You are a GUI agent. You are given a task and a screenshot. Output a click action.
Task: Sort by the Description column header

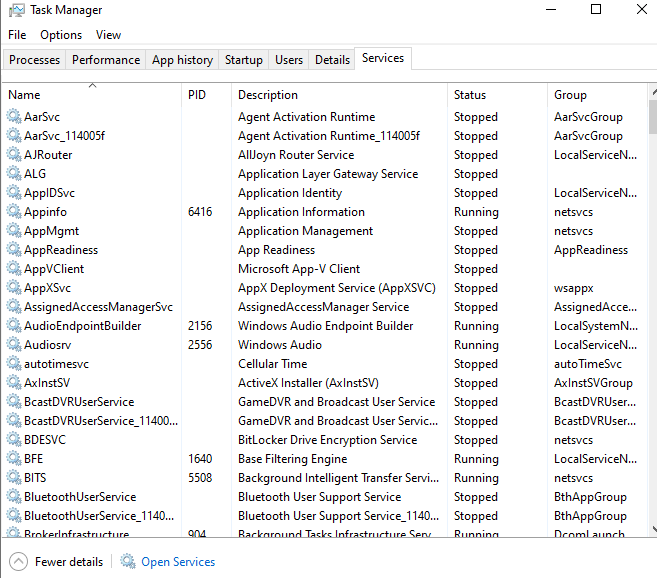coord(339,95)
